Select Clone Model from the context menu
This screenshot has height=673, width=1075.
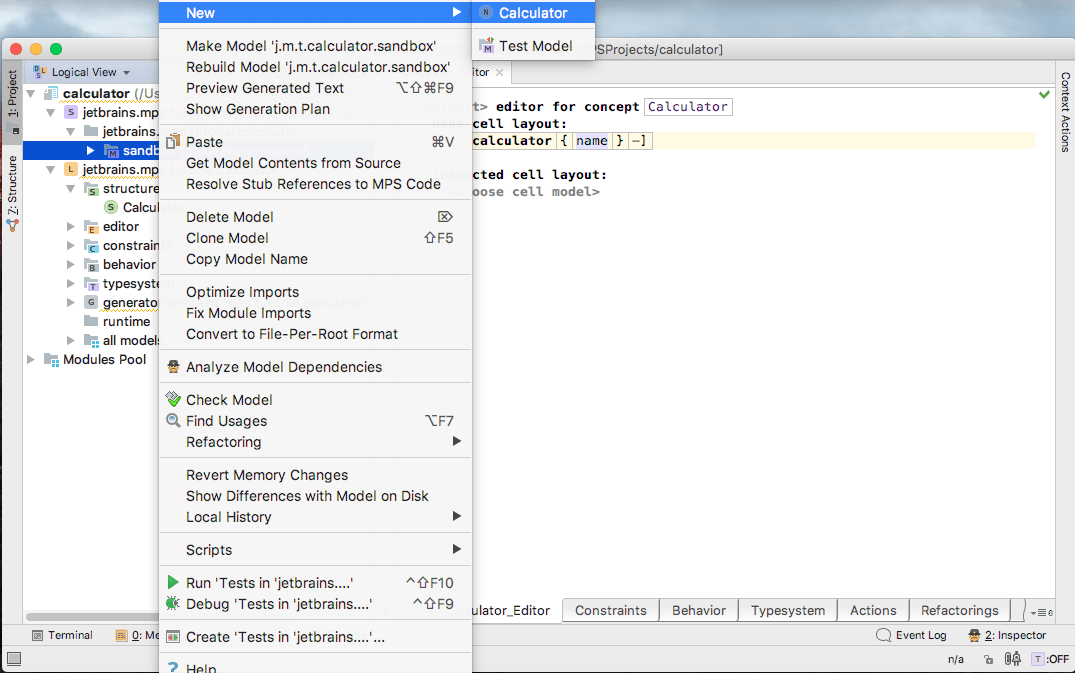[227, 238]
